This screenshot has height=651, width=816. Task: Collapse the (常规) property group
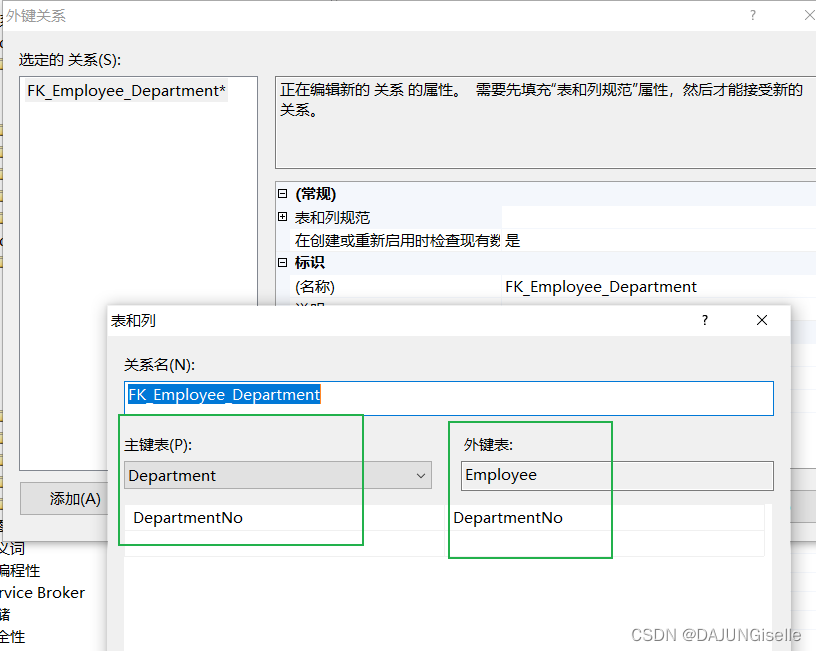point(282,193)
